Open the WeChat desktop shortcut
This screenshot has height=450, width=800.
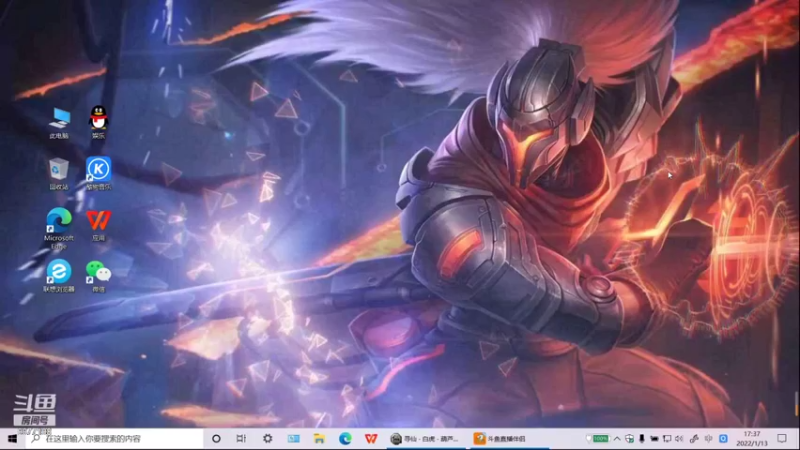point(98,276)
